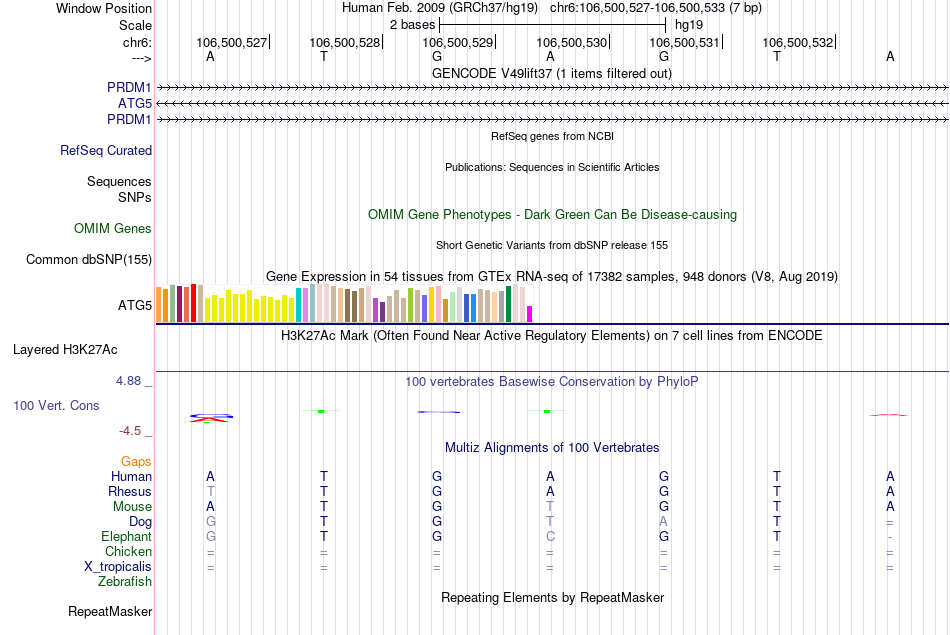Click the Scale label
The height and width of the screenshot is (635, 950).
[x=135, y=25]
